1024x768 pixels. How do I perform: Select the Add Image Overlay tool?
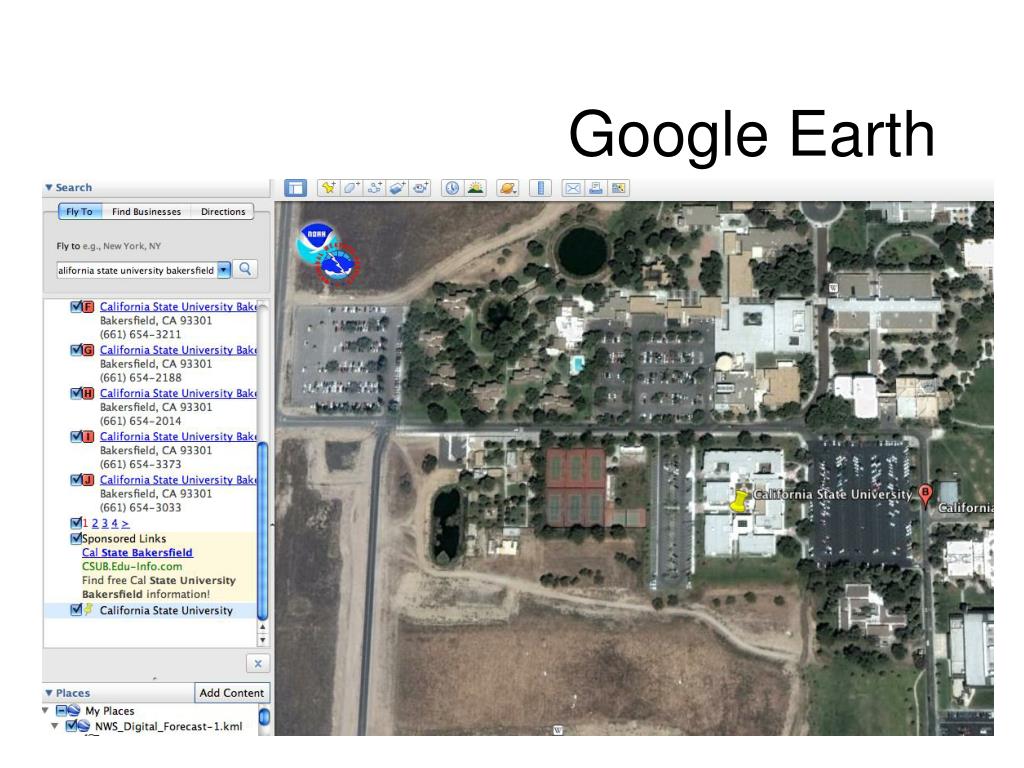[397, 188]
